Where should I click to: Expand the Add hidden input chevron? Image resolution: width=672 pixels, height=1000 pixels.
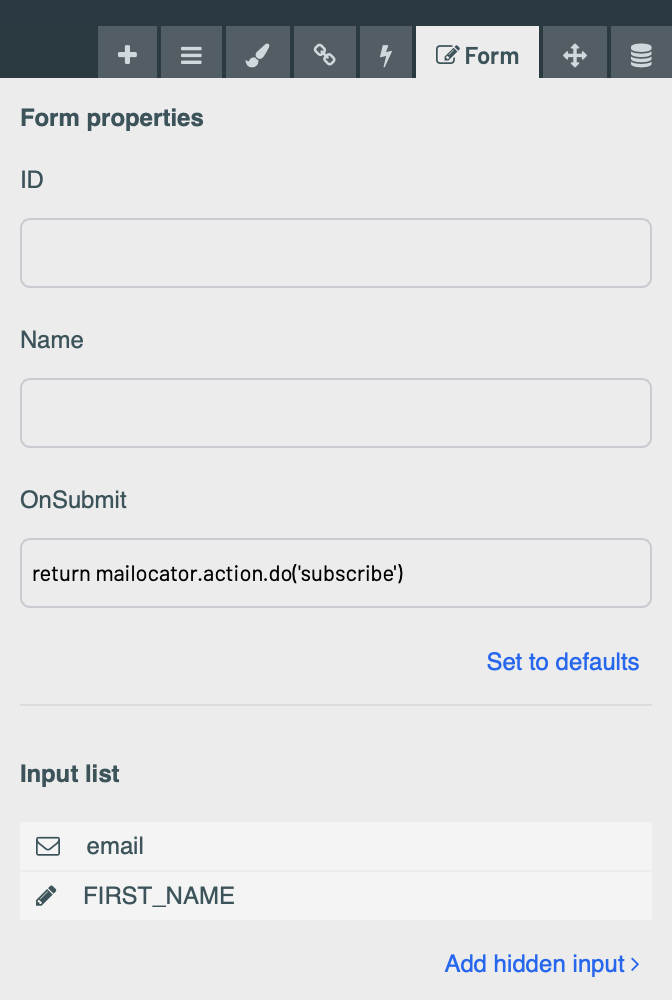point(635,964)
